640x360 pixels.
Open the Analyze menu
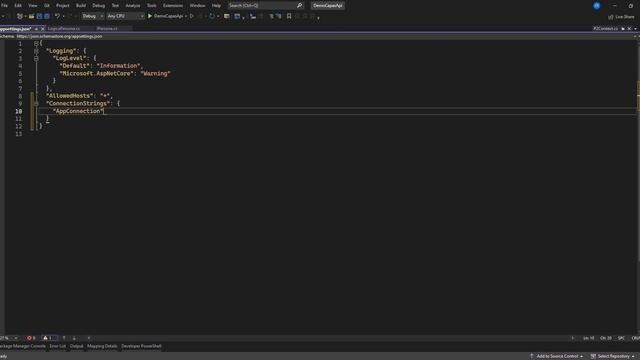click(x=133, y=6)
